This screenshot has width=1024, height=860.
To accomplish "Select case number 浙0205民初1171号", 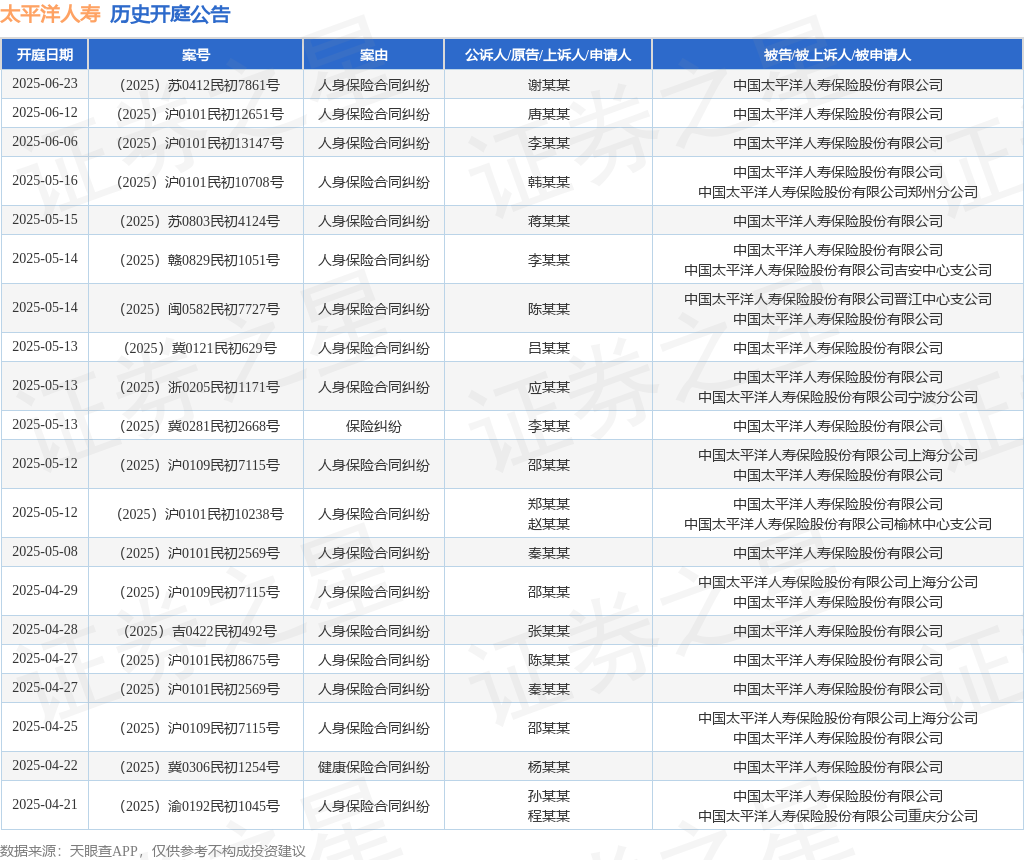I will tap(199, 387).
